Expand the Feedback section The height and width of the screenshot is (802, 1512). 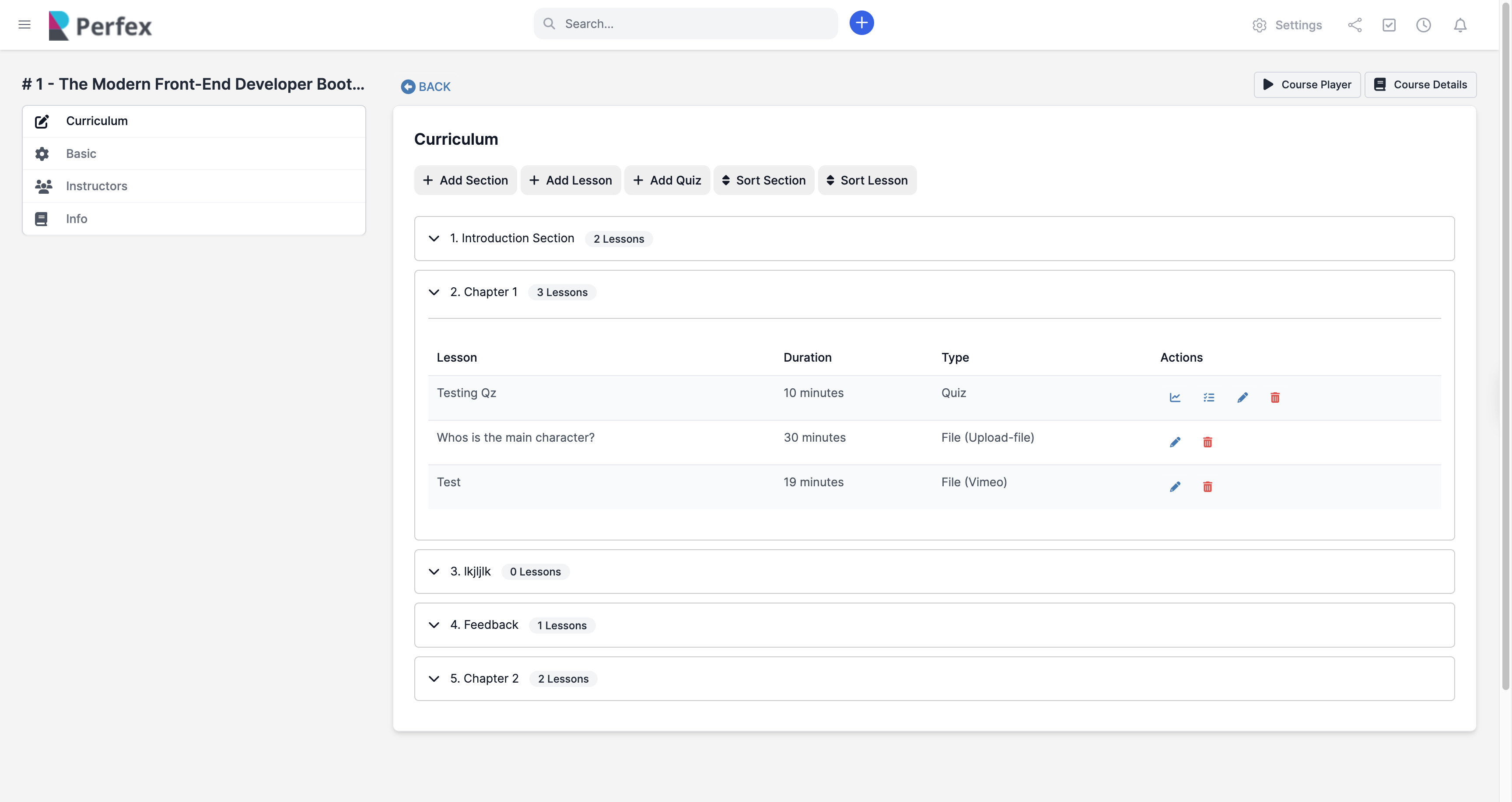click(x=434, y=625)
